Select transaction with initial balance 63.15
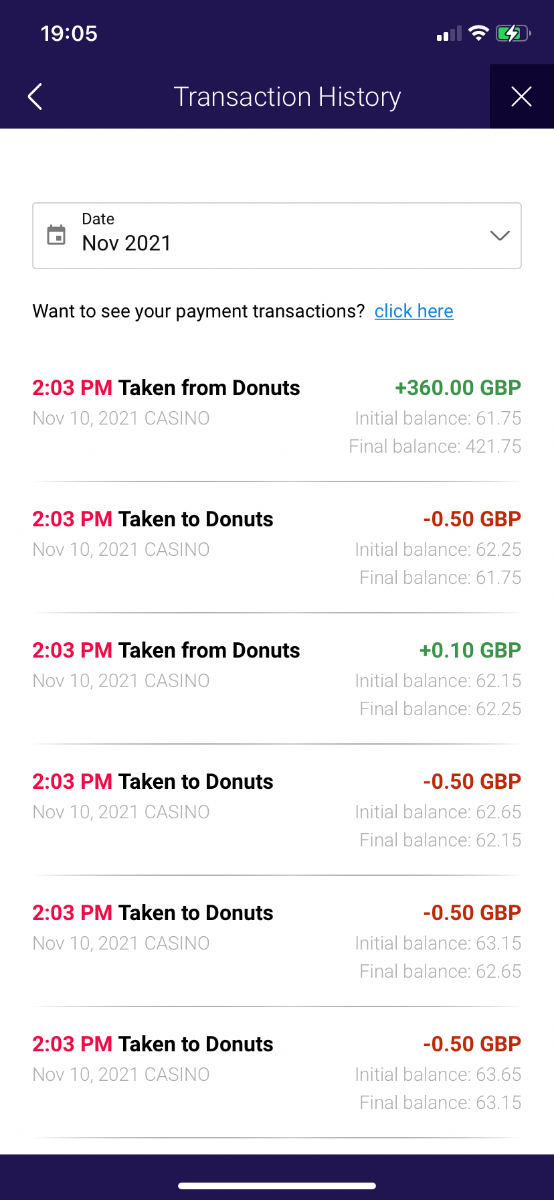Screen dimensions: 554x1200 tap(277, 941)
